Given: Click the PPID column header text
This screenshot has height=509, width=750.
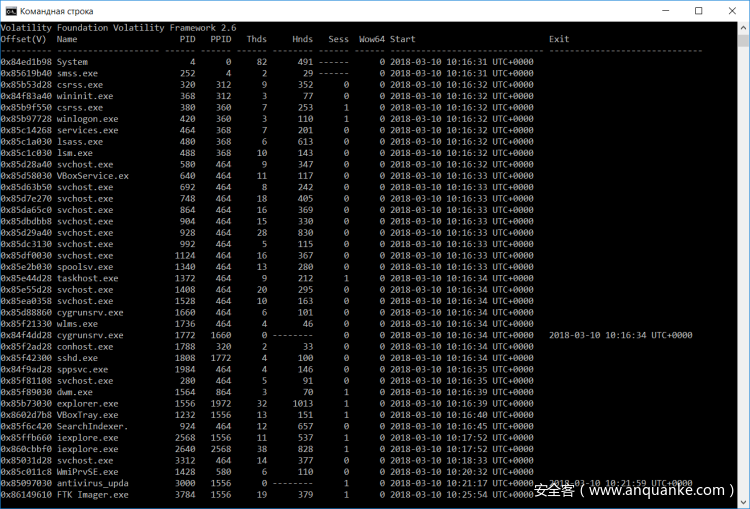Looking at the screenshot, I should pyautogui.click(x=221, y=39).
